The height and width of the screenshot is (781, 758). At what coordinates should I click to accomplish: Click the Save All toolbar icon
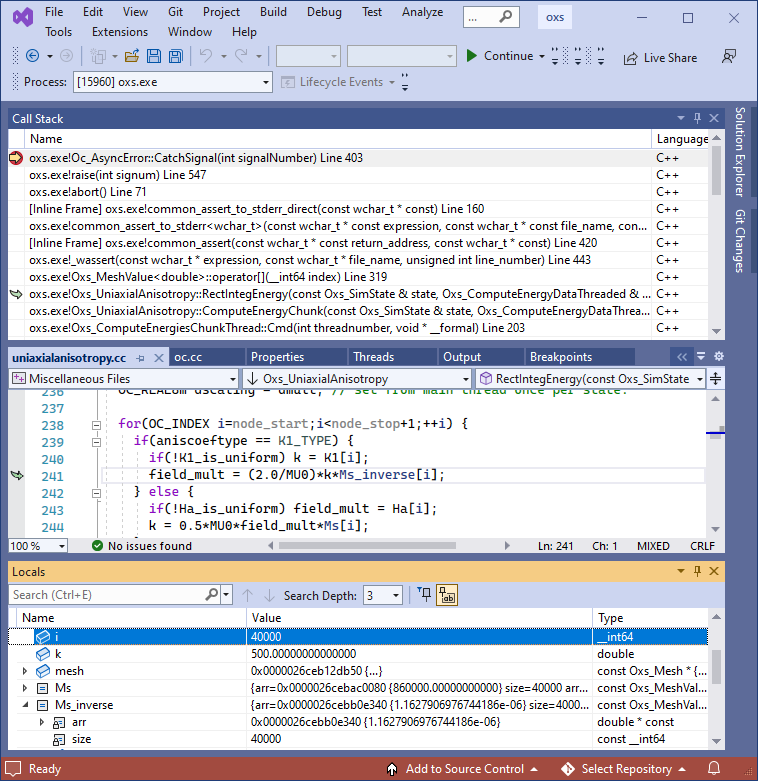pyautogui.click(x=173, y=57)
